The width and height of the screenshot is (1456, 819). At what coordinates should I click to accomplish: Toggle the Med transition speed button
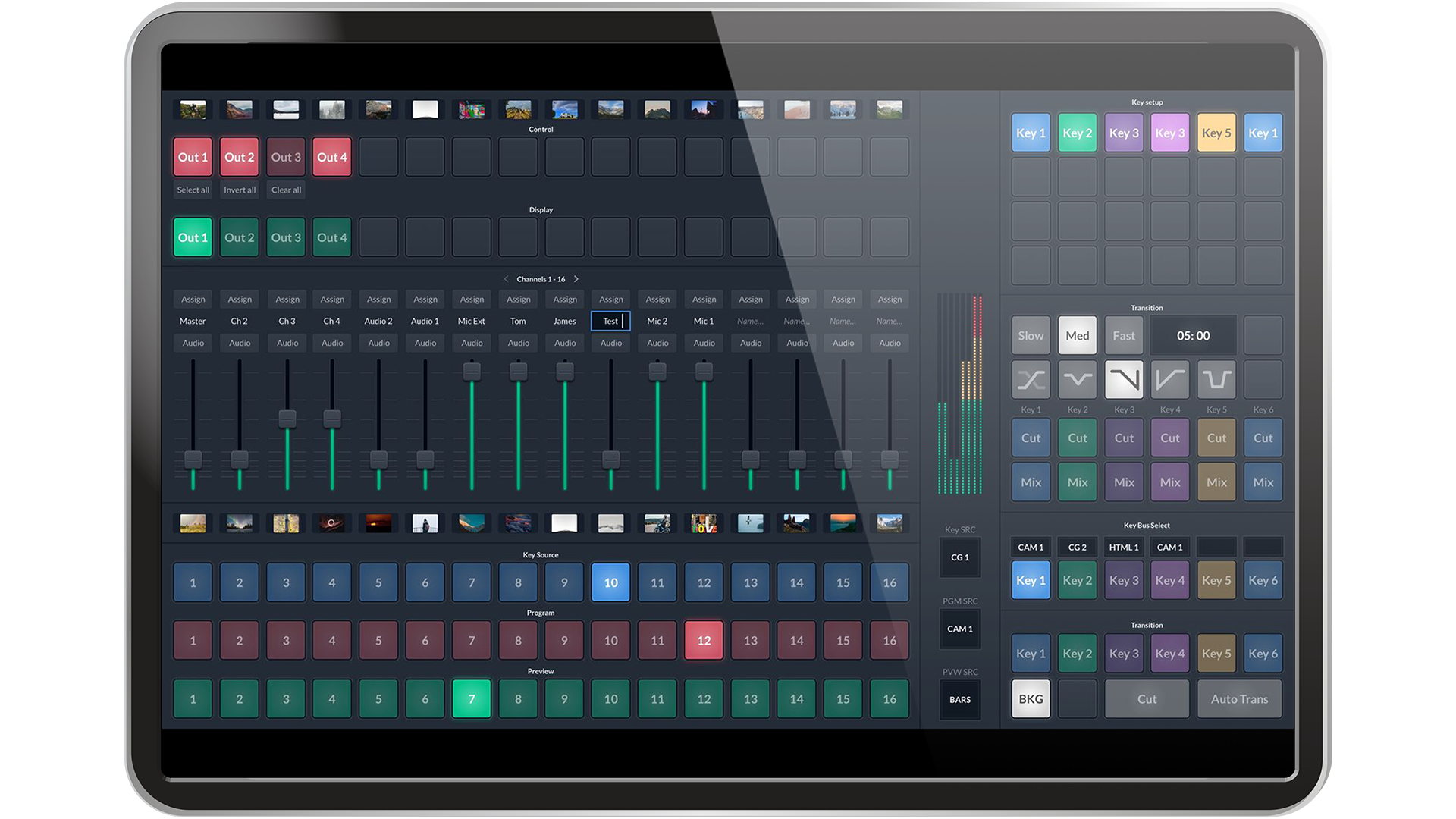point(1078,335)
